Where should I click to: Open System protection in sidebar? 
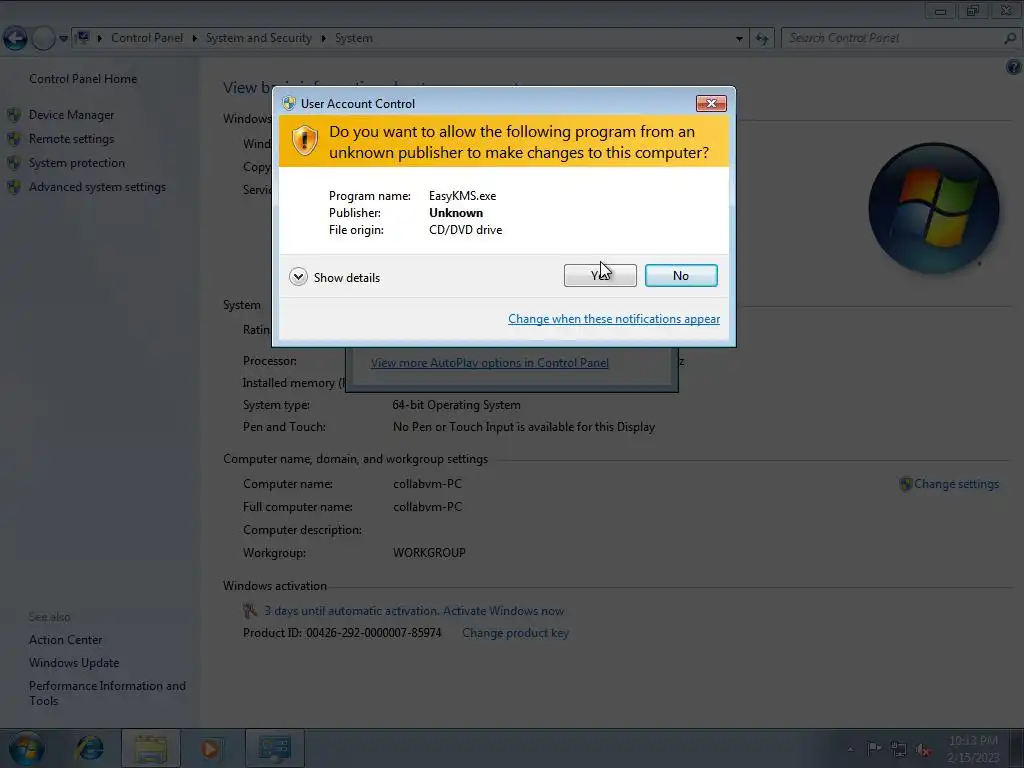[76, 163]
